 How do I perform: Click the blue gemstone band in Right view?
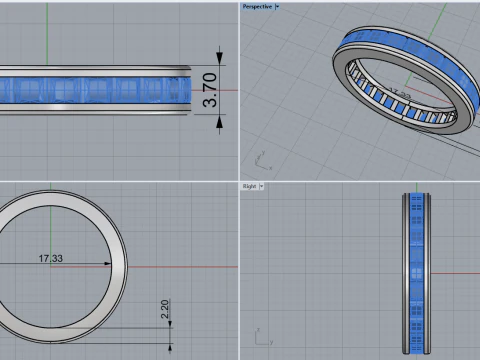(416, 273)
